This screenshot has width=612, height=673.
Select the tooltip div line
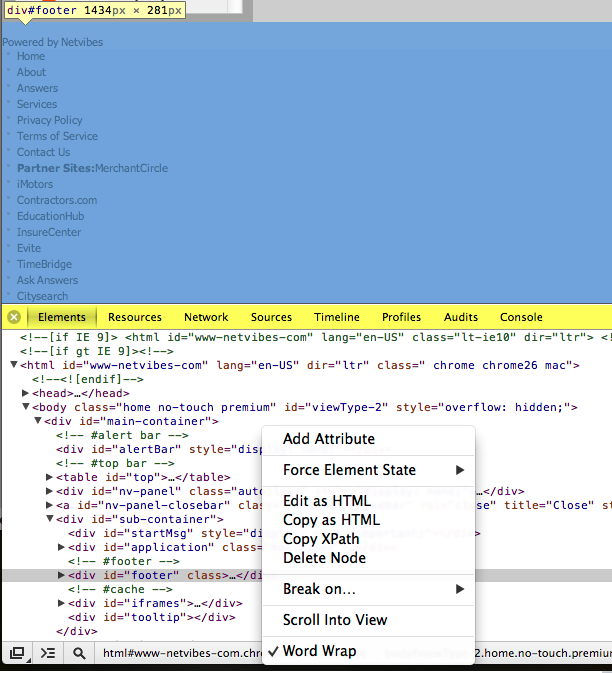point(151,617)
